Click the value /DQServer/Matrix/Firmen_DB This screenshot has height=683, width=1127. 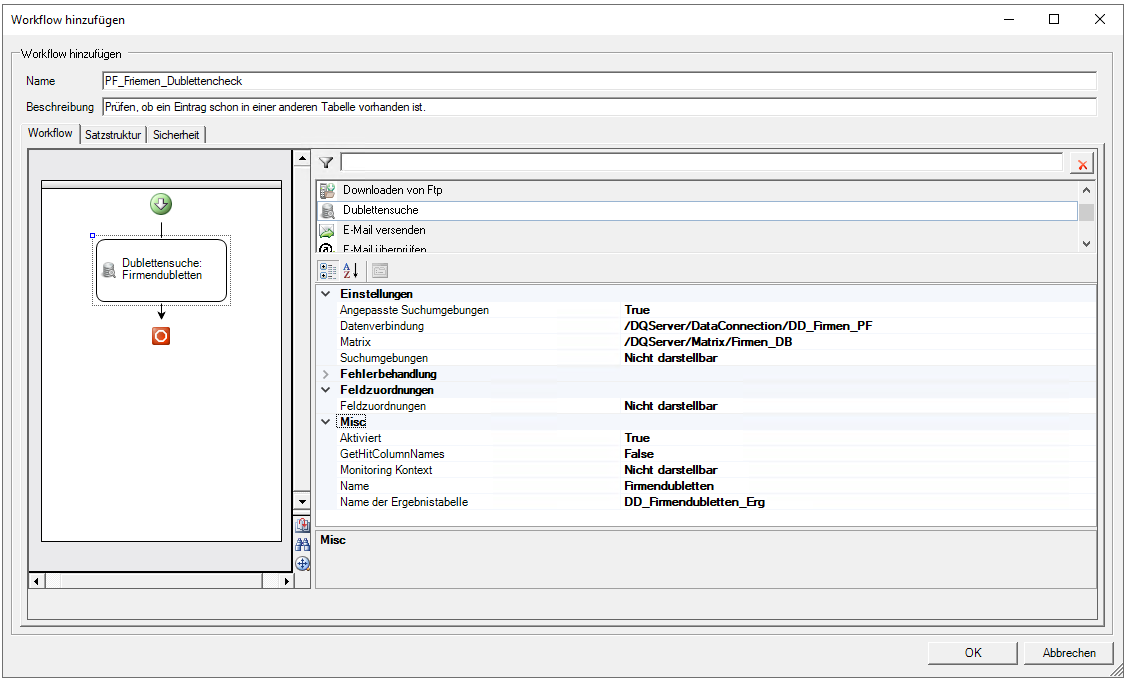pyautogui.click(x=708, y=342)
